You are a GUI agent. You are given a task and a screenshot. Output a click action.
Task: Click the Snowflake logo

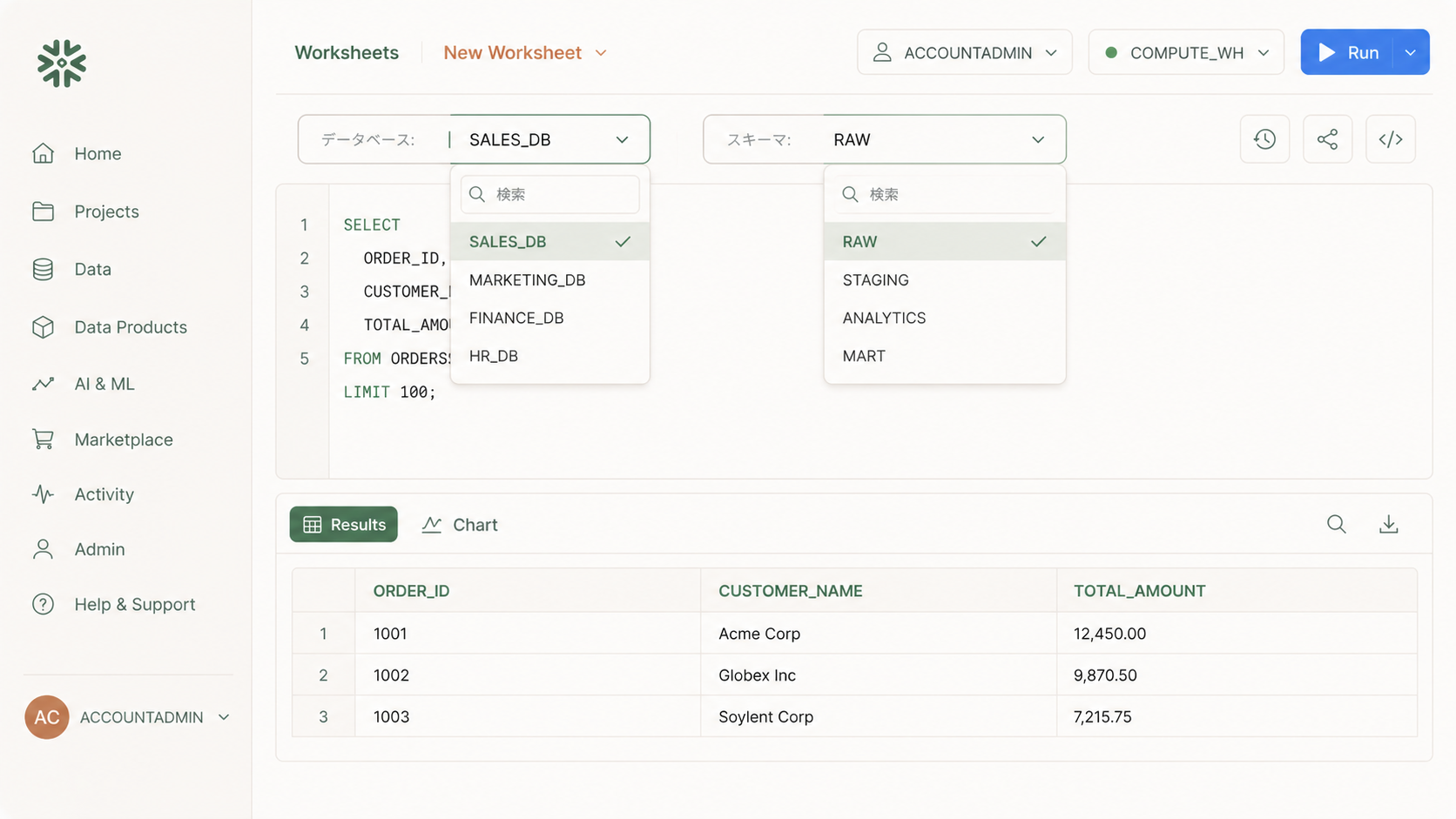click(62, 64)
